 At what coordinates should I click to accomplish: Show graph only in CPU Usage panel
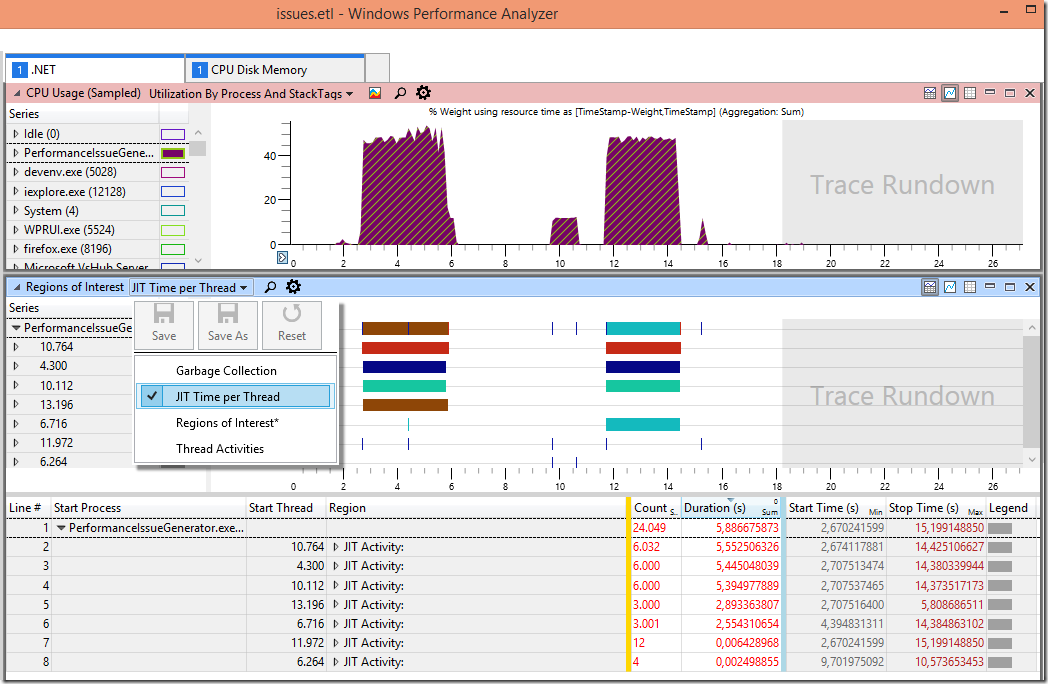pyautogui.click(x=950, y=93)
